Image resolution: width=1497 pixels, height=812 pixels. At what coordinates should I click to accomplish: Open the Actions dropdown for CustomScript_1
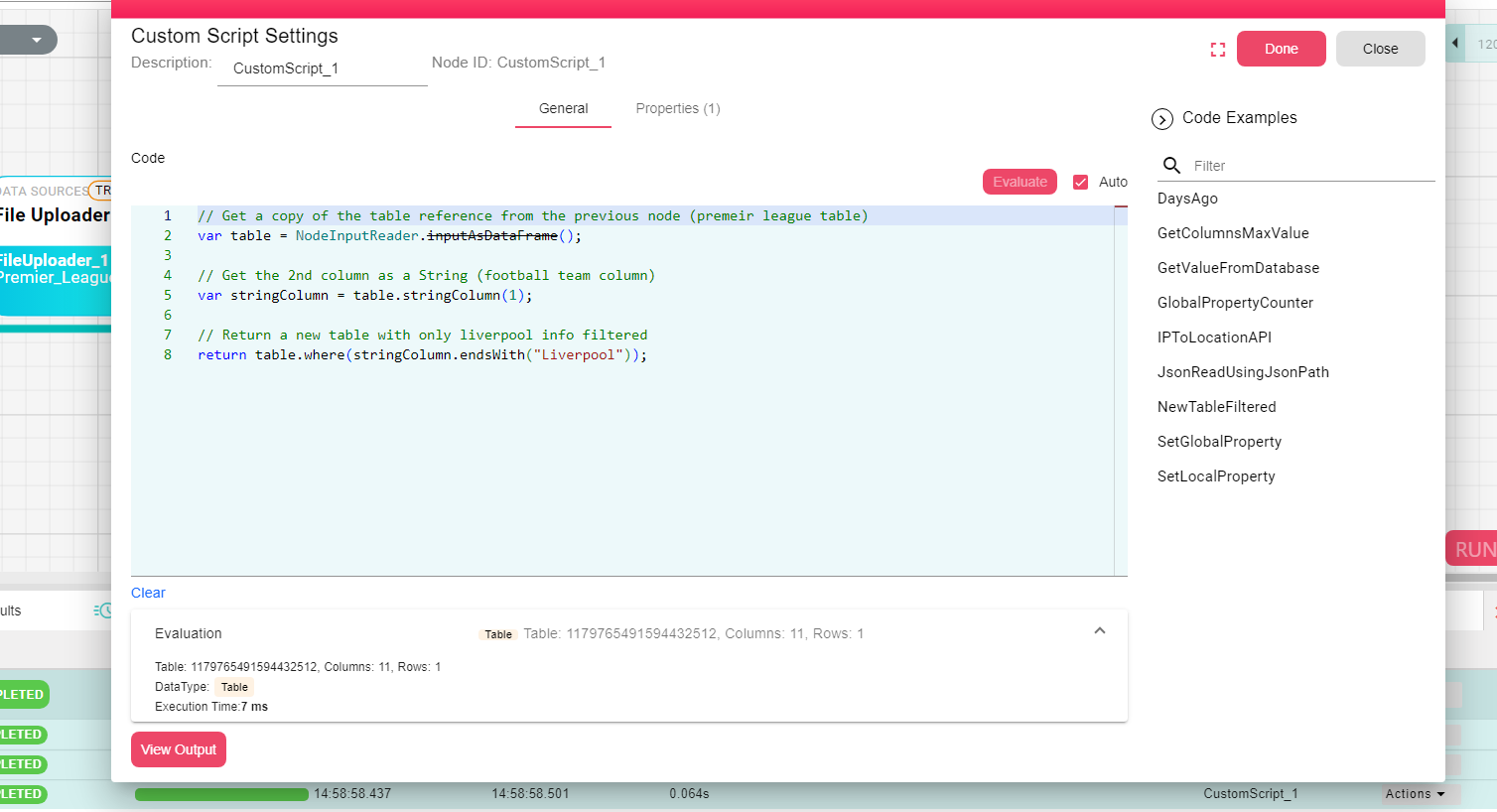[1415, 794]
